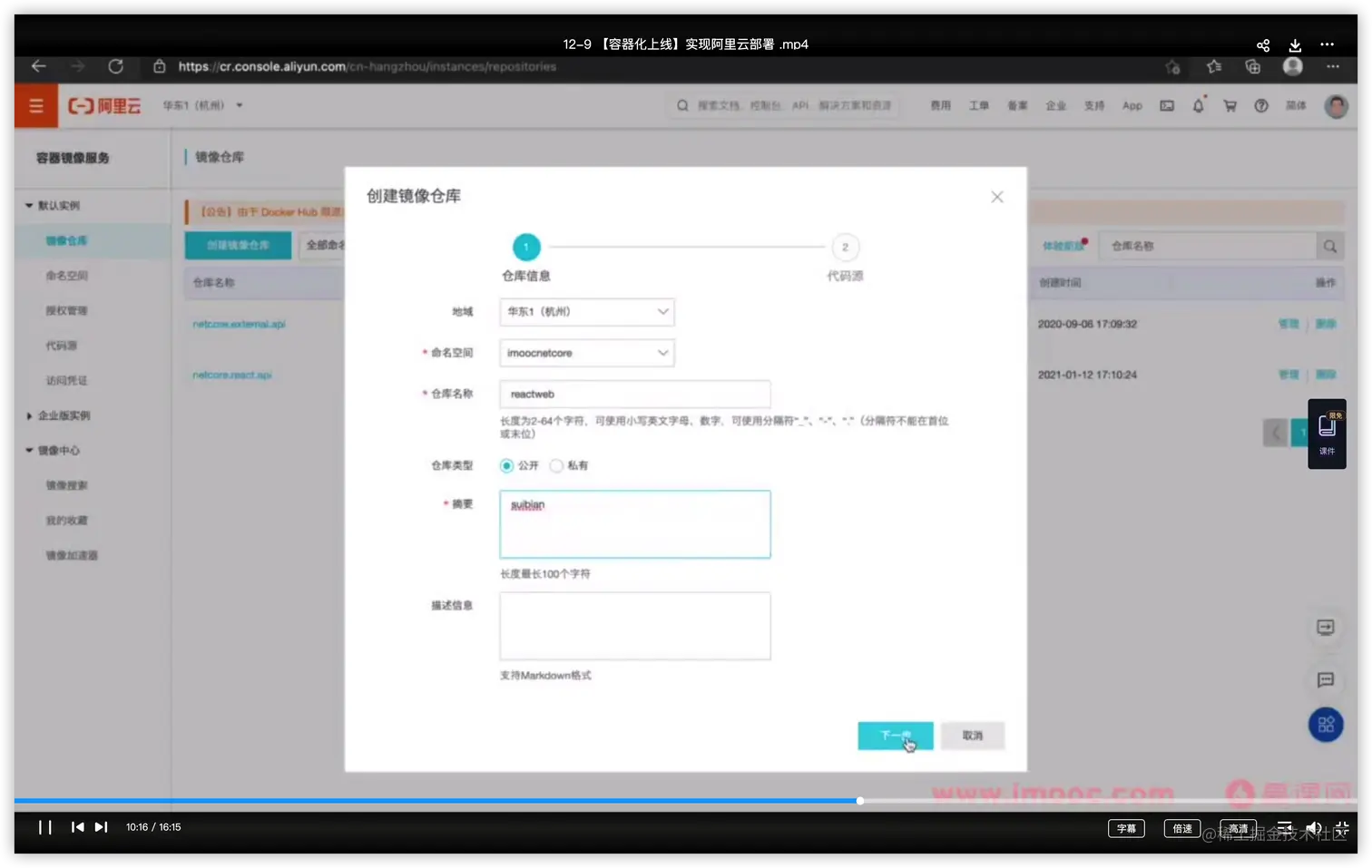Open the 地域 dropdown in the dialog

(587, 312)
